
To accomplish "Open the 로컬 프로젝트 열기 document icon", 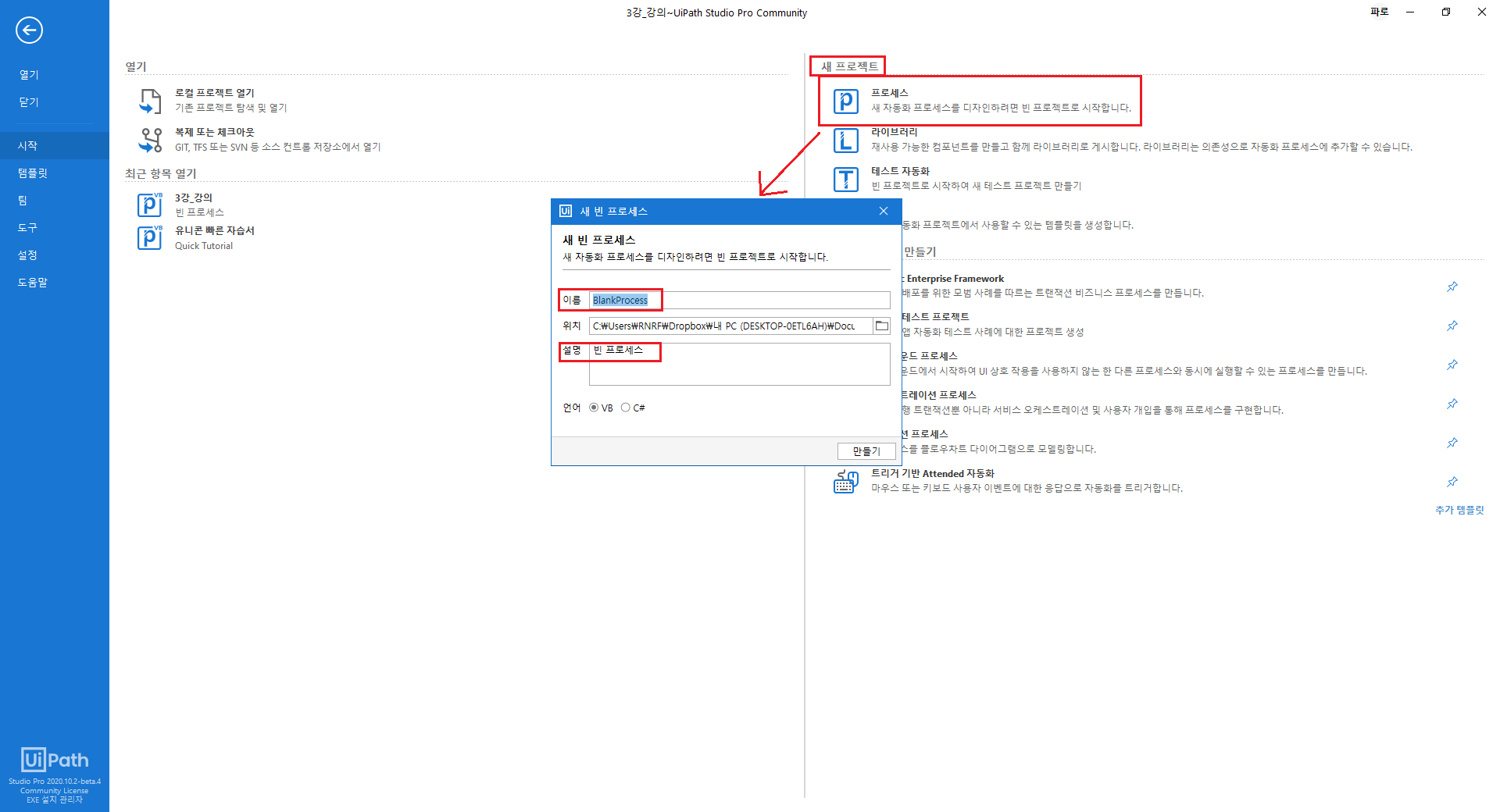I will (150, 101).
